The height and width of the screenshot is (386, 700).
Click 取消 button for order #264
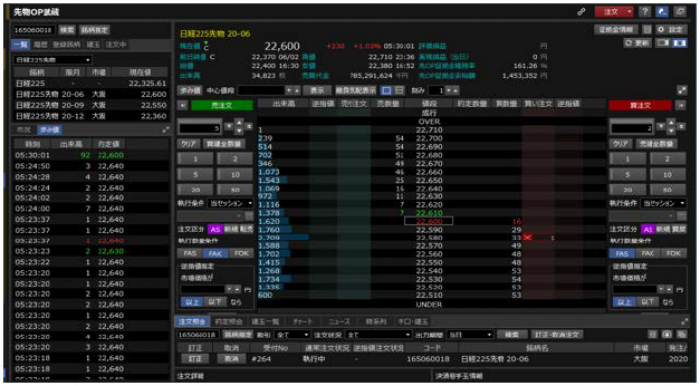pyautogui.click(x=231, y=359)
